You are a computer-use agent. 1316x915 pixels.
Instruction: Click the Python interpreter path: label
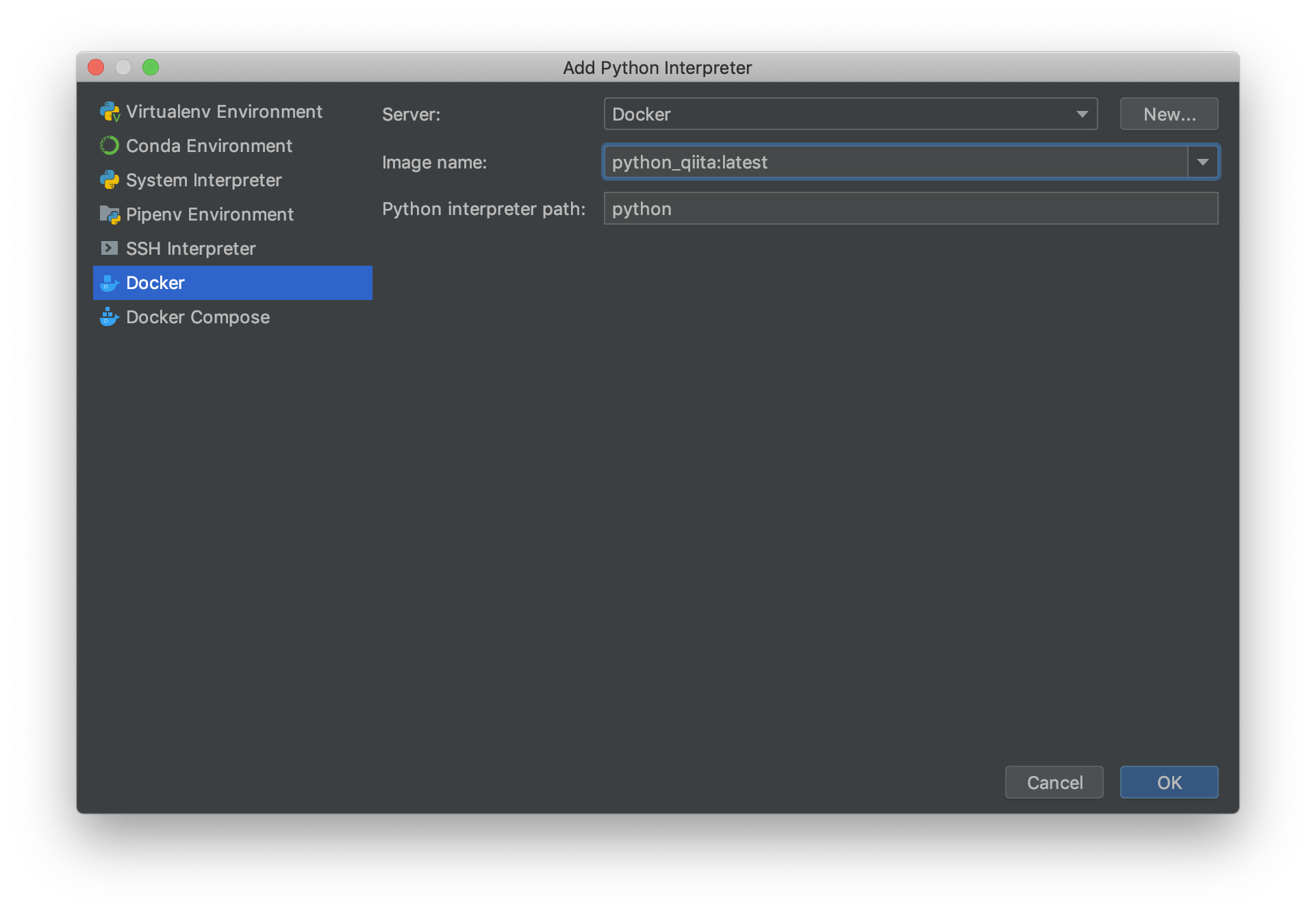click(x=484, y=209)
